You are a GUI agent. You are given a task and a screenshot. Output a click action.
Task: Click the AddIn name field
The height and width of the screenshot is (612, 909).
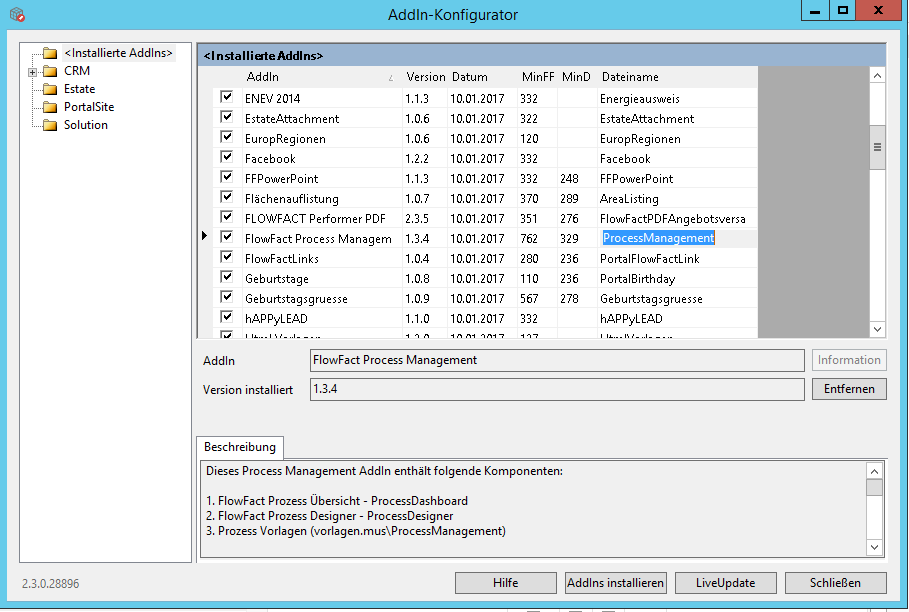click(557, 360)
